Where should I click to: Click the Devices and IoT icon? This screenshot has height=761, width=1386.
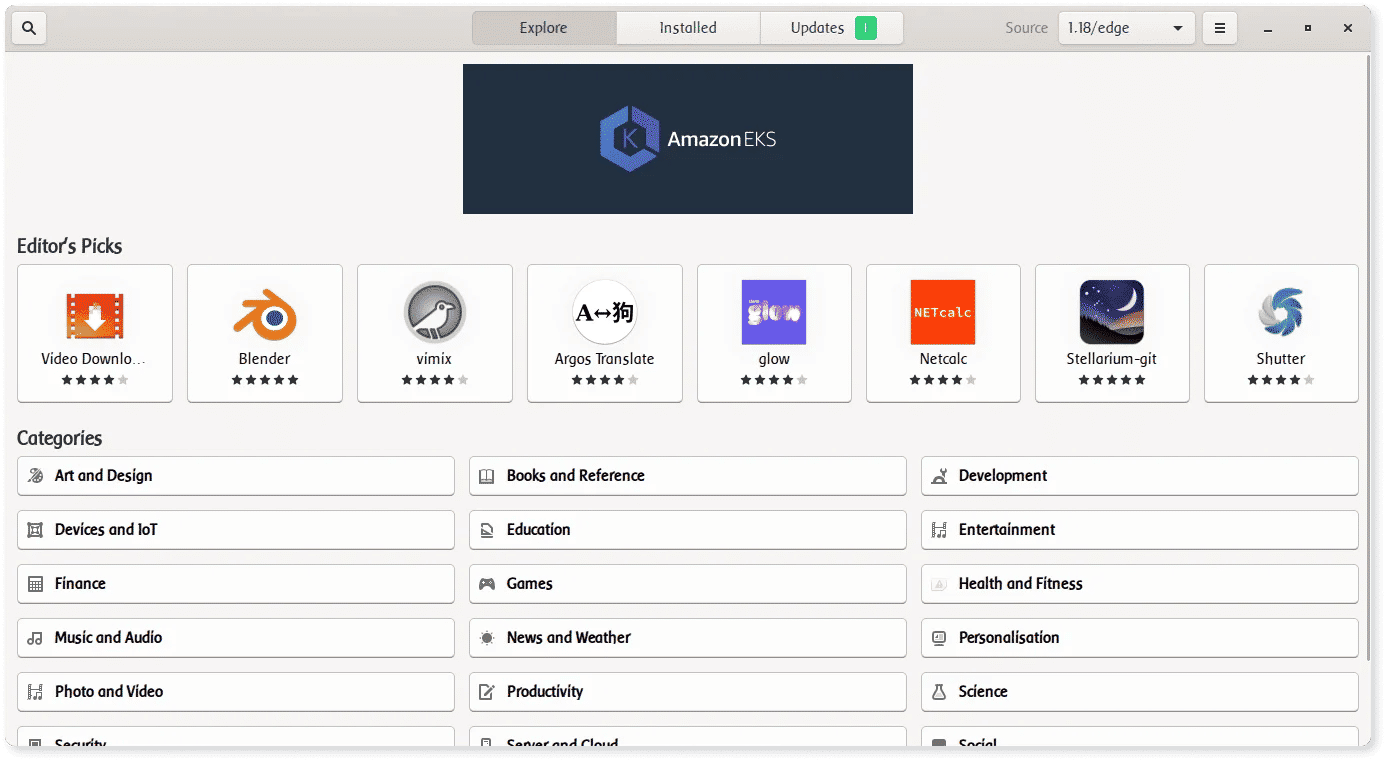(35, 530)
